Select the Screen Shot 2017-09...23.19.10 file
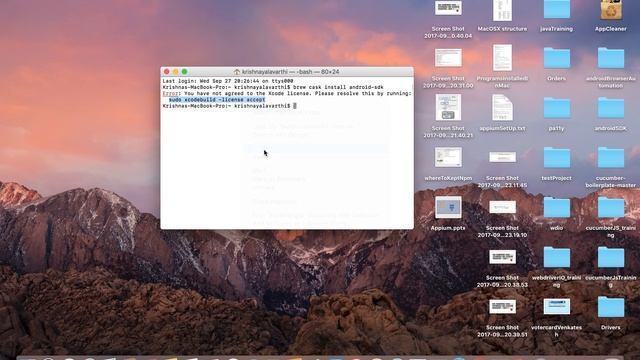The image size is (640, 360). tap(502, 207)
